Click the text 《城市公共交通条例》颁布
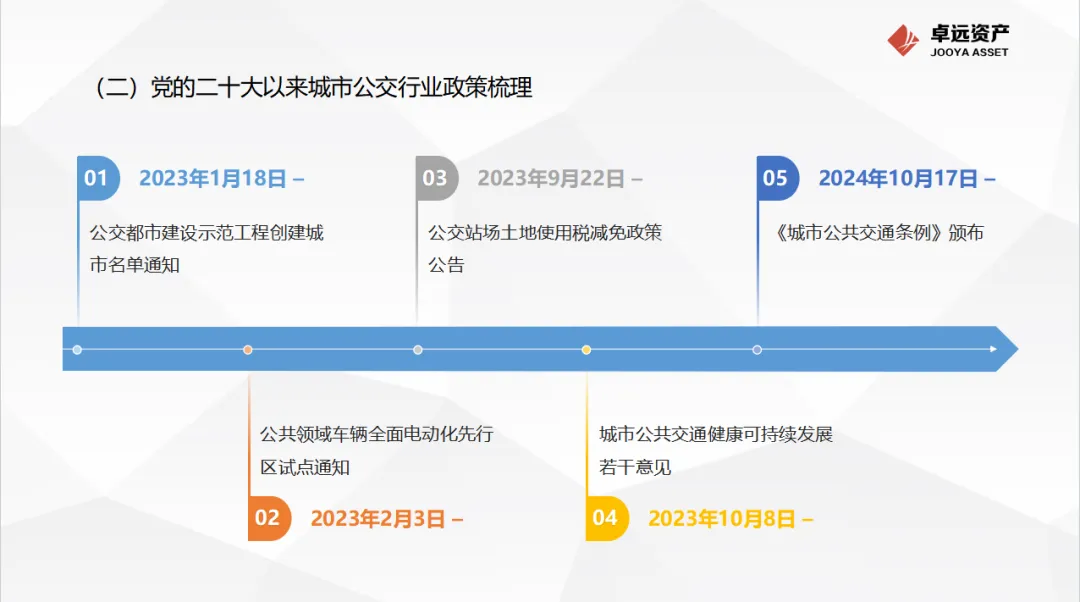 pyautogui.click(x=878, y=233)
